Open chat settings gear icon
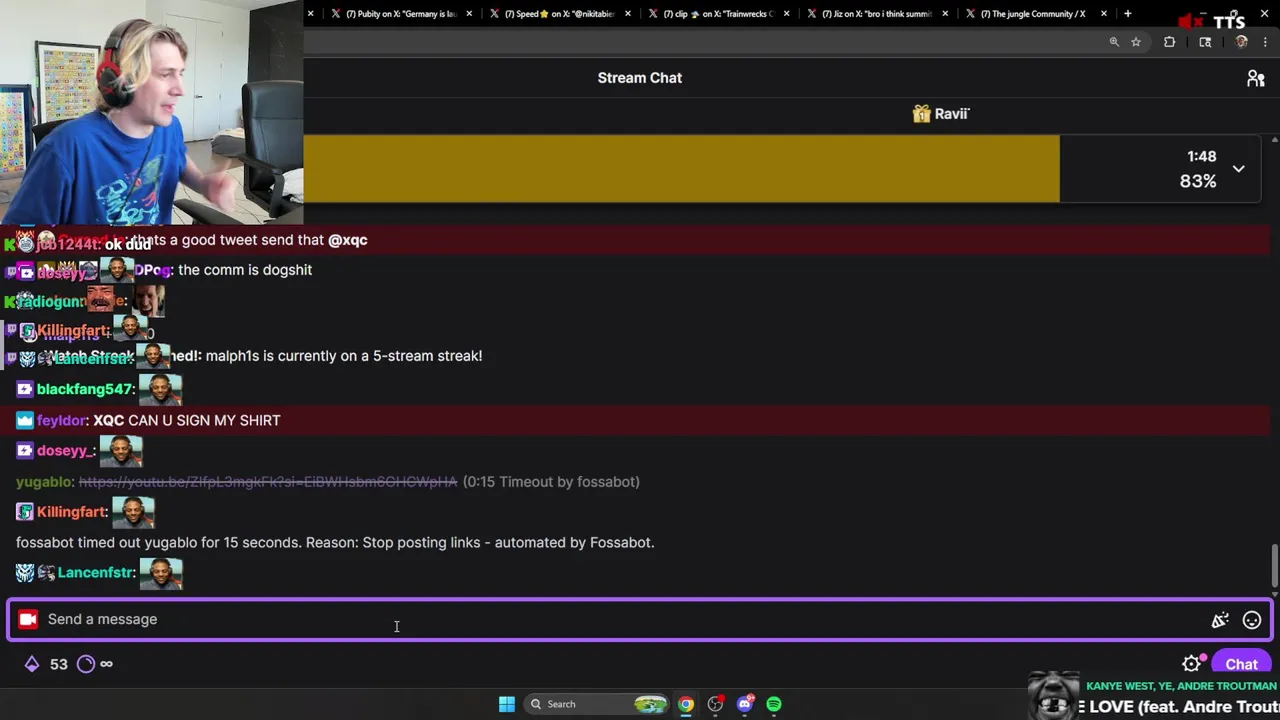The height and width of the screenshot is (720, 1280). point(1191,664)
